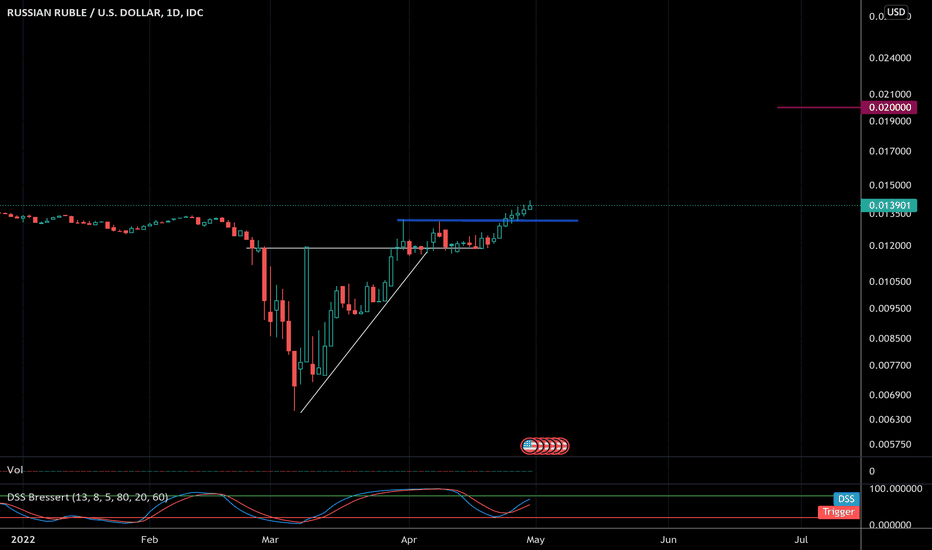
Task: Select the magenta horizontal line at 0.020000
Action: coord(819,108)
